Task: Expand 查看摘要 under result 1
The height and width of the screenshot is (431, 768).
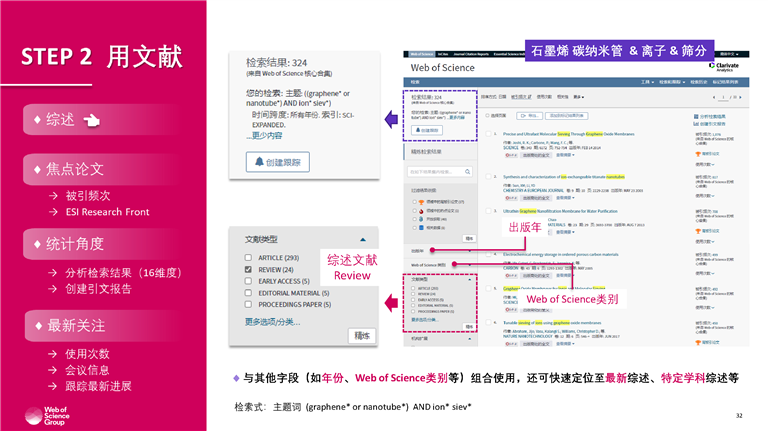Action: tap(565, 155)
